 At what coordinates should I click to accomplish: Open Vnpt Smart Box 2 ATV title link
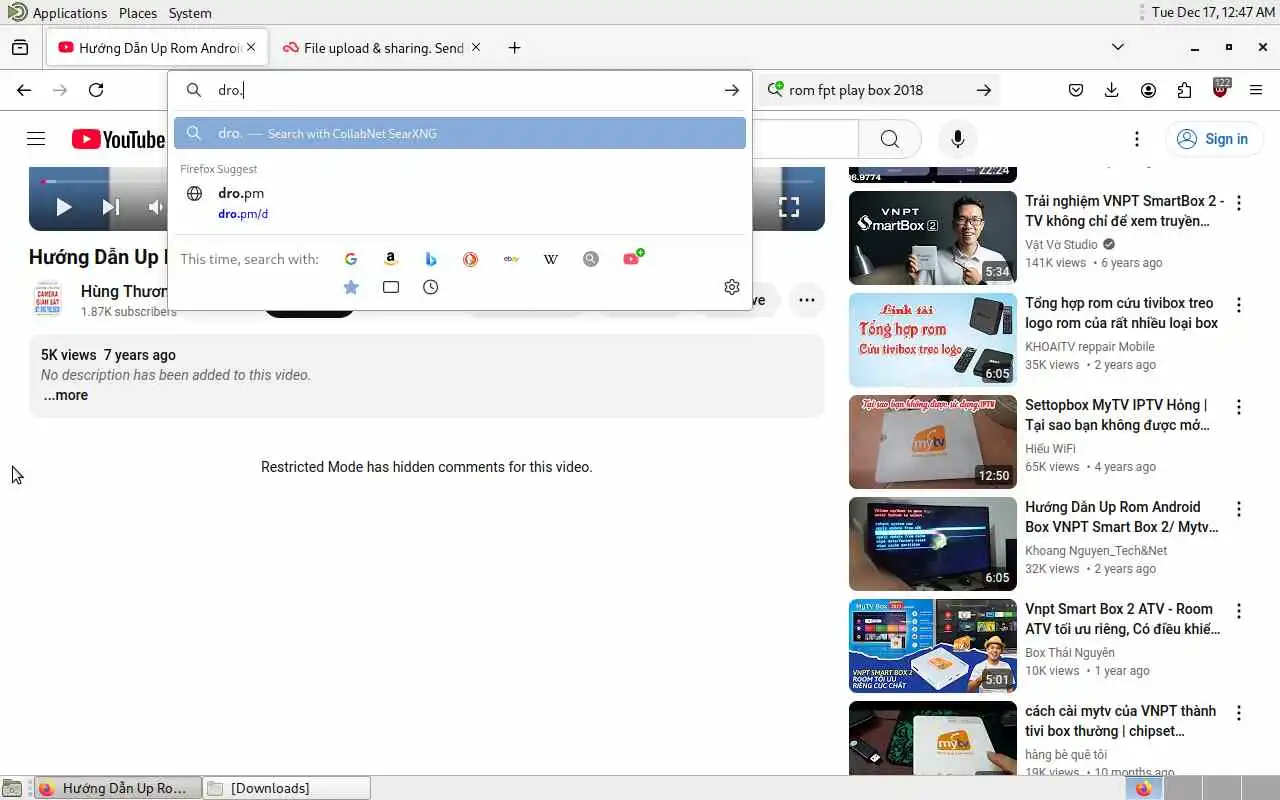pos(1122,619)
